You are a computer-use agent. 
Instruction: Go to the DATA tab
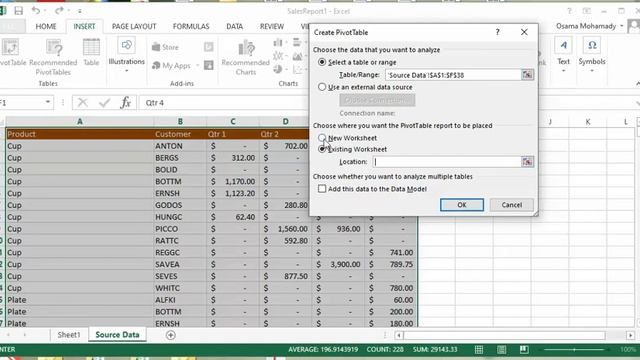tap(235, 27)
